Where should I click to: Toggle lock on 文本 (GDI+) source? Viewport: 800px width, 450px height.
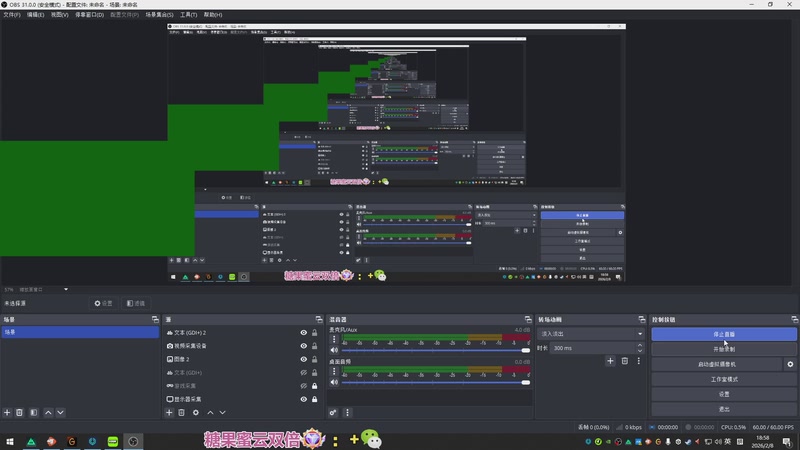pyautogui.click(x=315, y=372)
